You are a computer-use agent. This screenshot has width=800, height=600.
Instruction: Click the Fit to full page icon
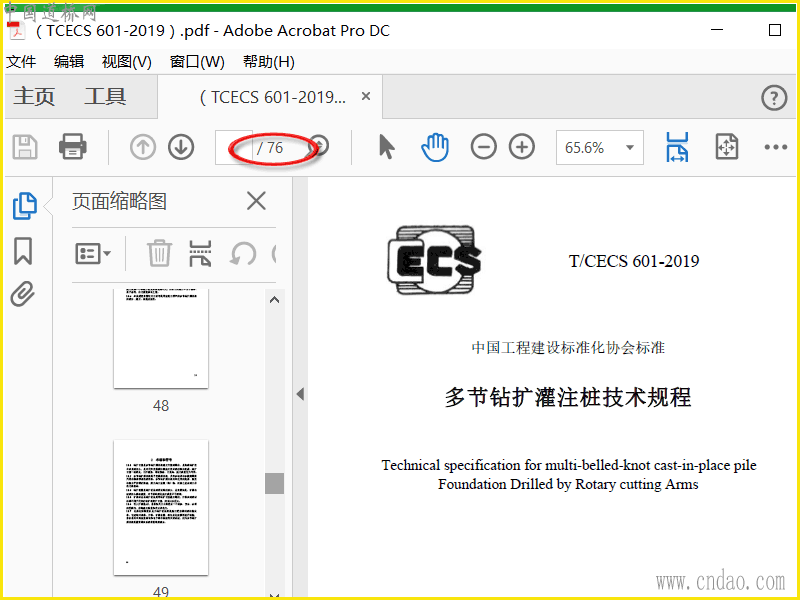click(x=727, y=147)
